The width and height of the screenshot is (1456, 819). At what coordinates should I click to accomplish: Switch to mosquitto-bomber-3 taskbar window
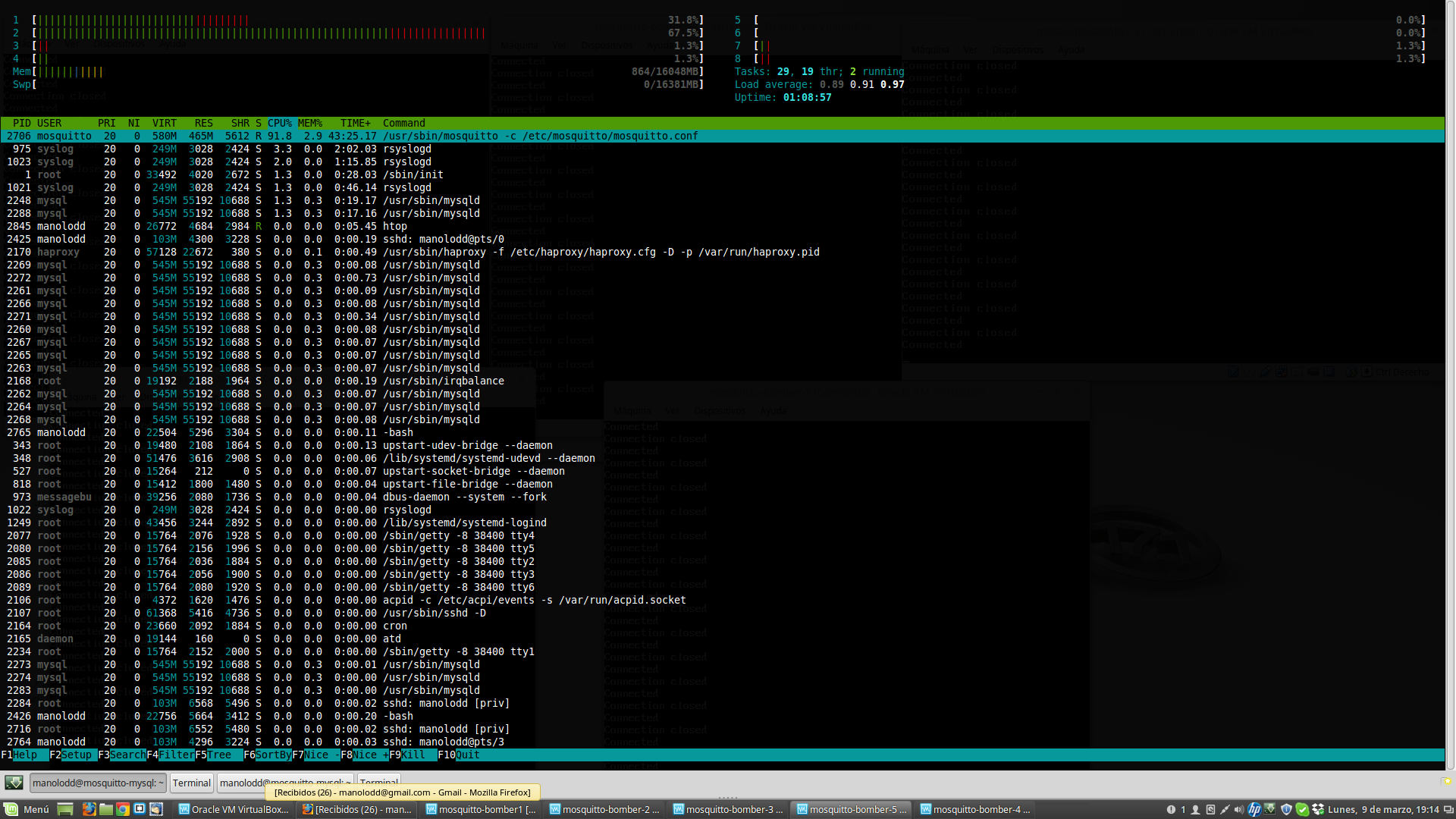(728, 809)
